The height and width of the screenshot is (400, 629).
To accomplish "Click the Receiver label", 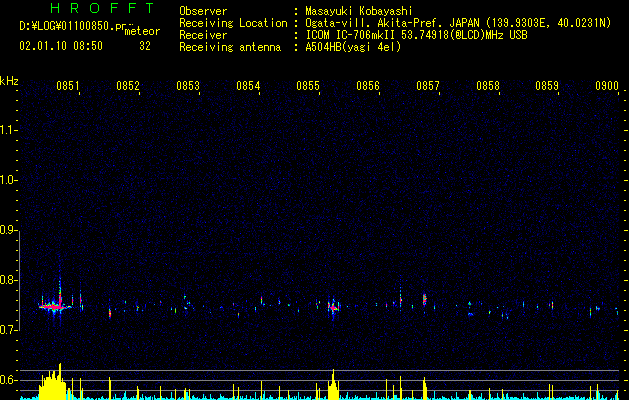I will pos(203,35).
